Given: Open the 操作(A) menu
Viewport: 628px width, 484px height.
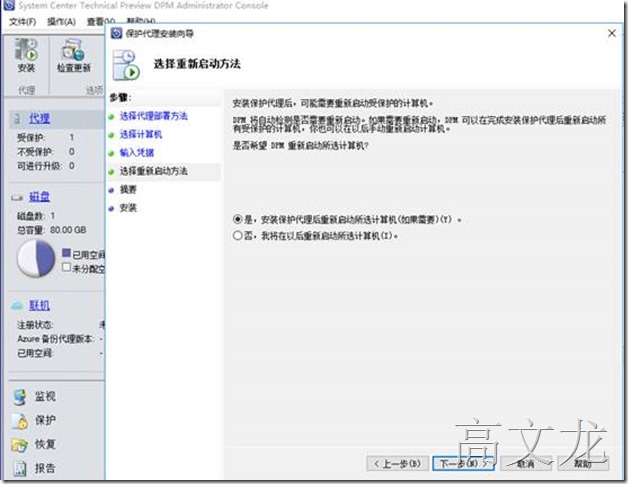Looking at the screenshot, I should click(x=61, y=22).
